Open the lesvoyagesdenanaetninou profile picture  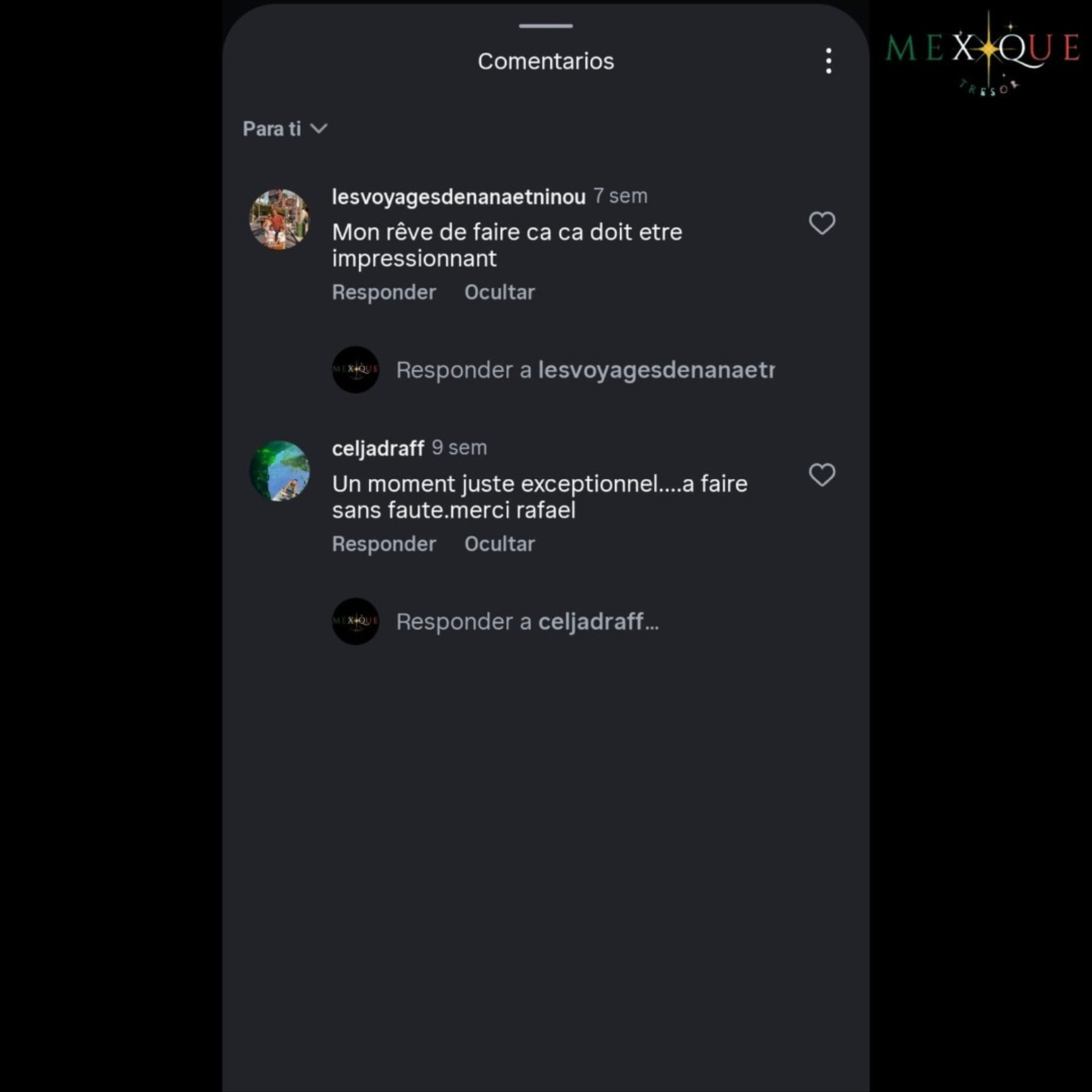coord(280,219)
